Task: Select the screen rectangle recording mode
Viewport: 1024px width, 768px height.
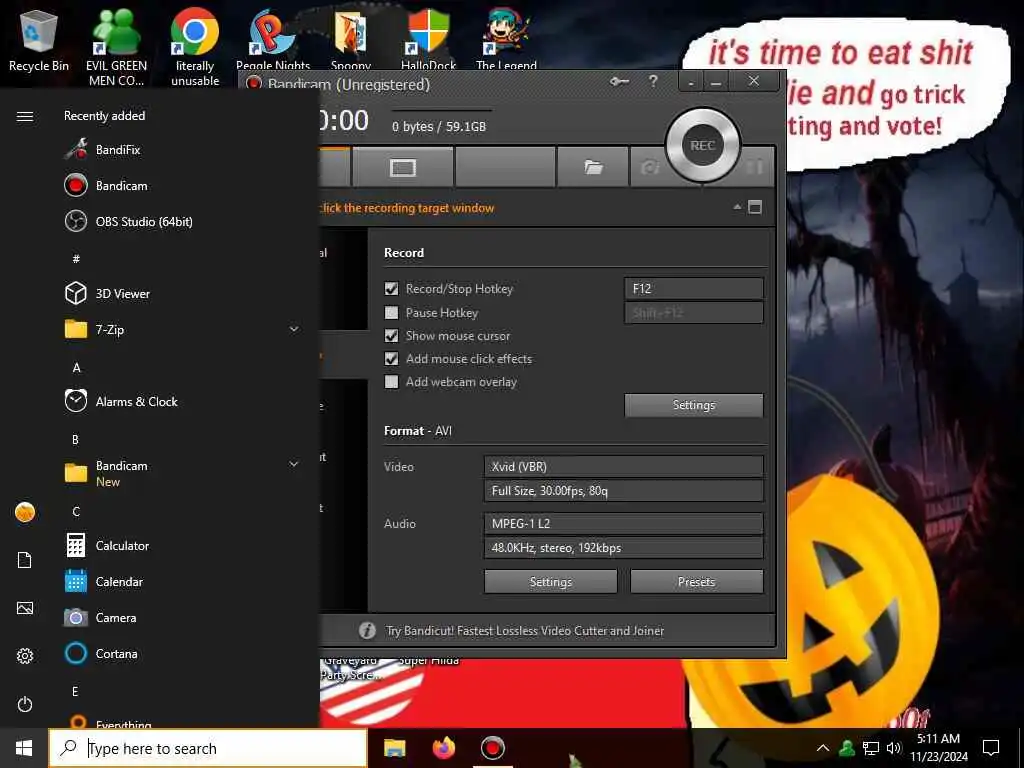Action: tap(403, 168)
